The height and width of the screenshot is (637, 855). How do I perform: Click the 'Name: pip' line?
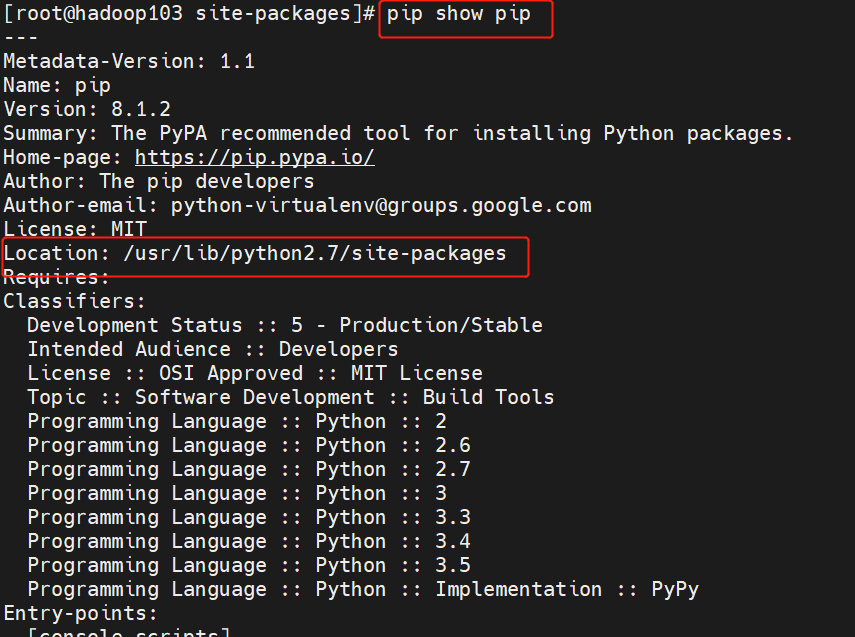pyautogui.click(x=57, y=85)
